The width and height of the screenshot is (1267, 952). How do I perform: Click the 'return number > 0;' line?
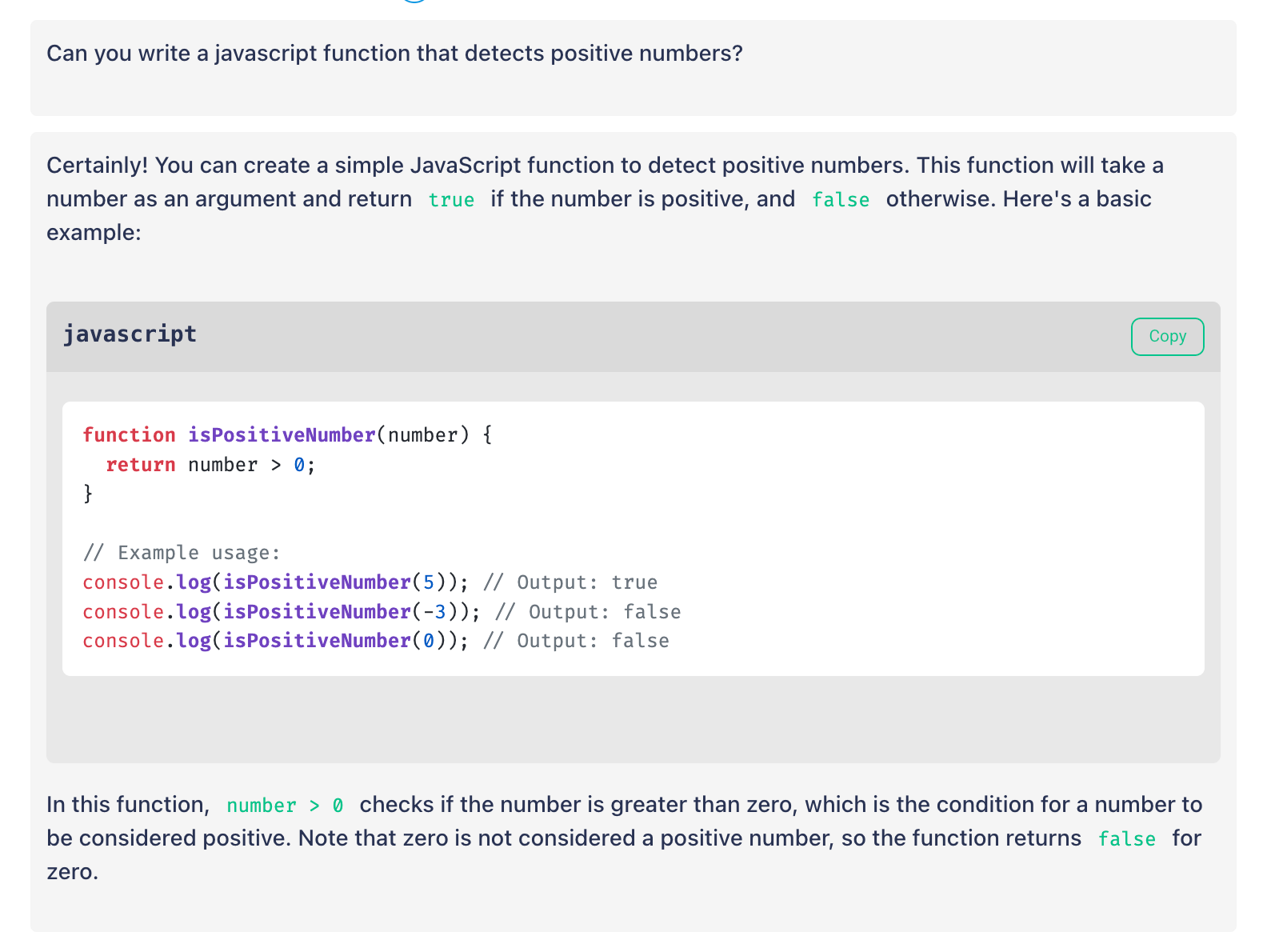(211, 465)
